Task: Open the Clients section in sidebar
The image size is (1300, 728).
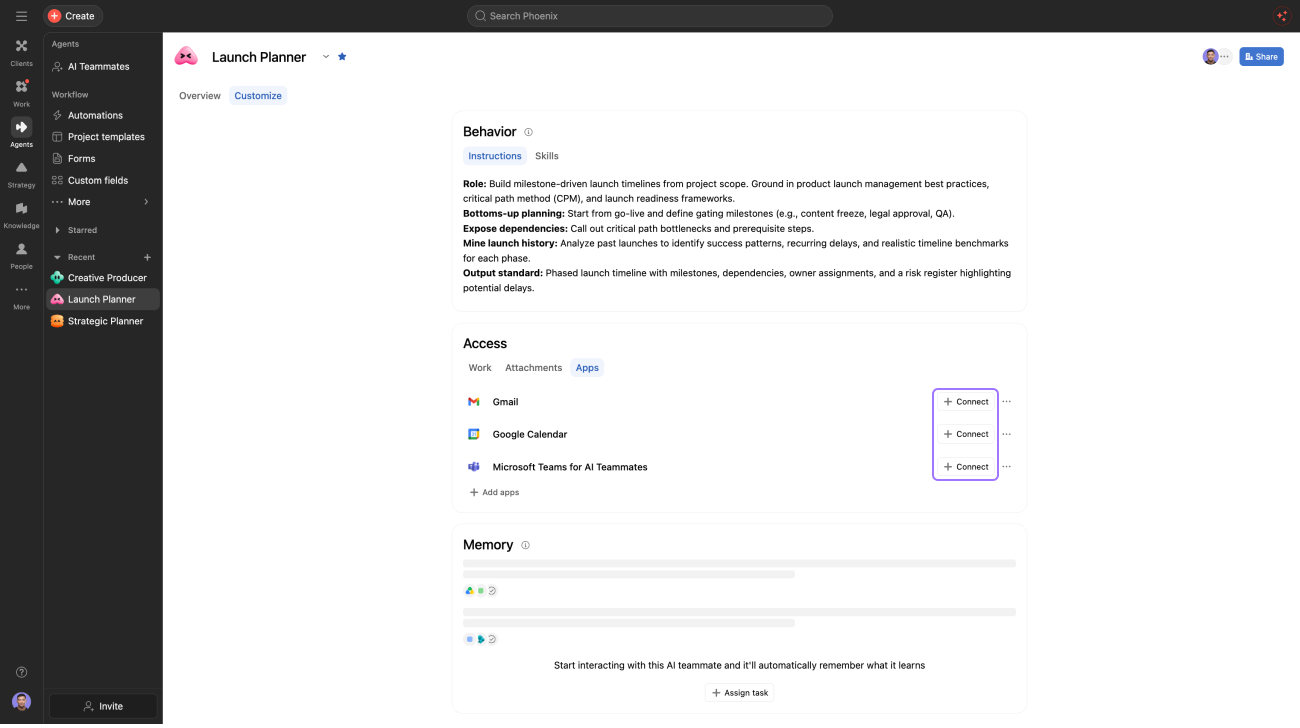Action: click(x=21, y=51)
